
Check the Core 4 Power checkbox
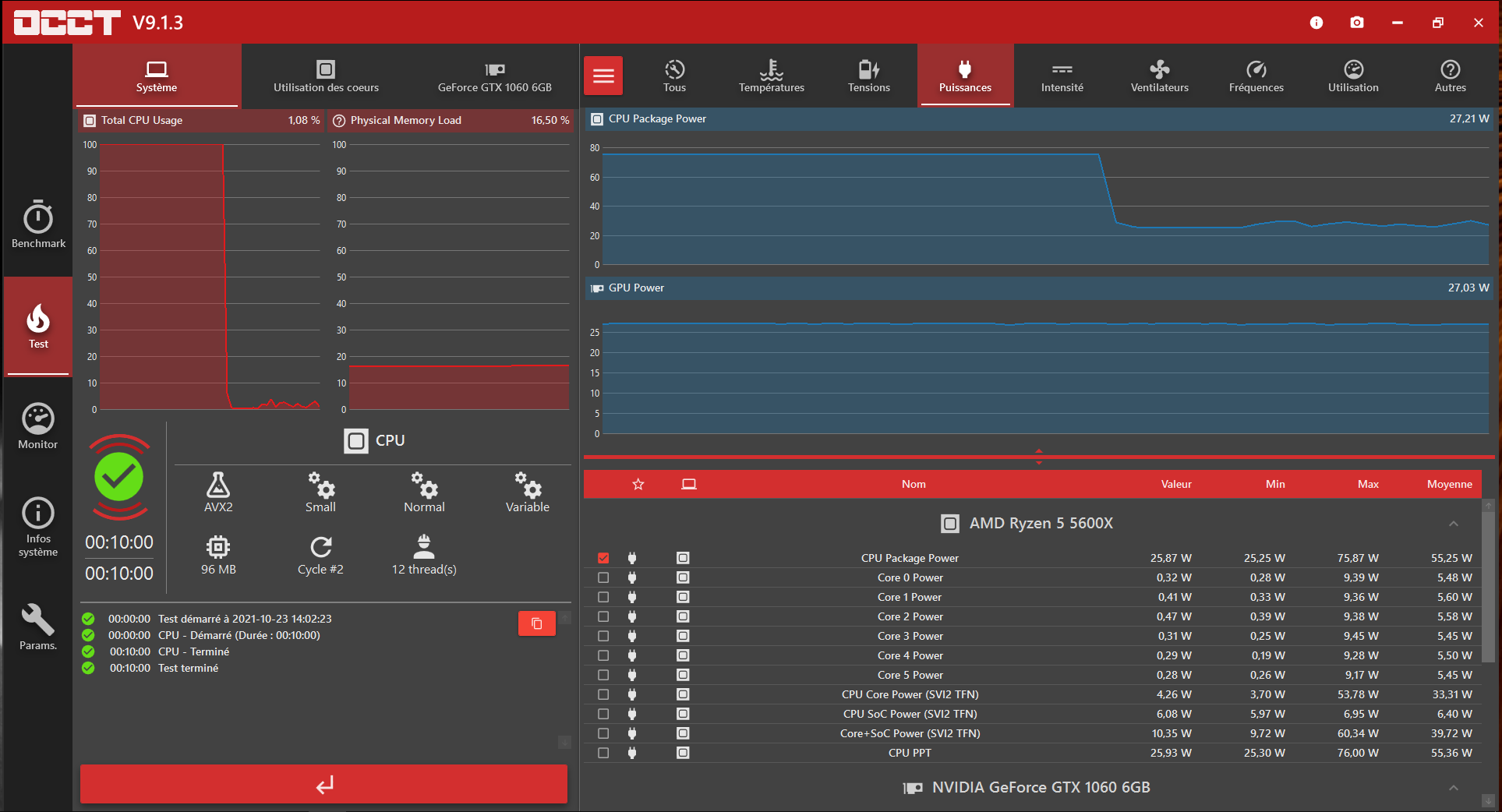pyautogui.click(x=603, y=655)
